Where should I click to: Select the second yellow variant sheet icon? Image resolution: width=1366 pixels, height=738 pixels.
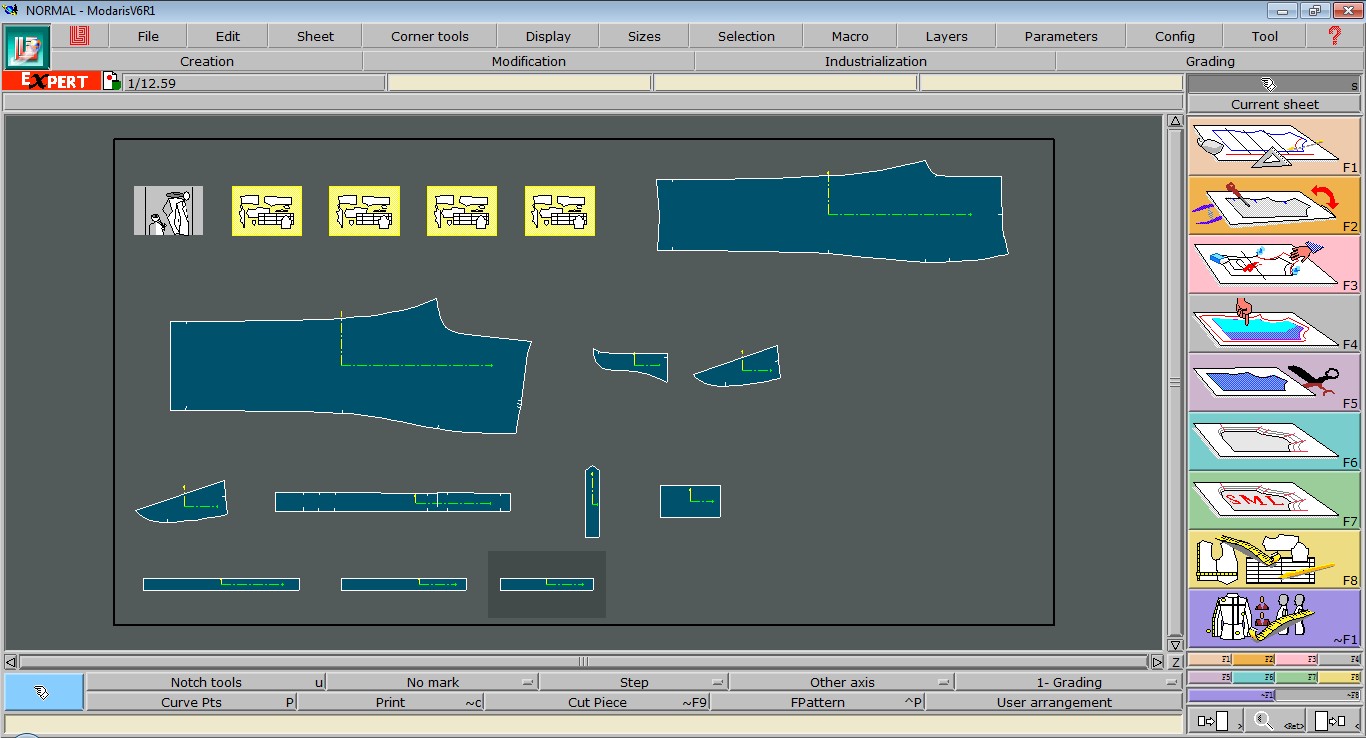(364, 211)
